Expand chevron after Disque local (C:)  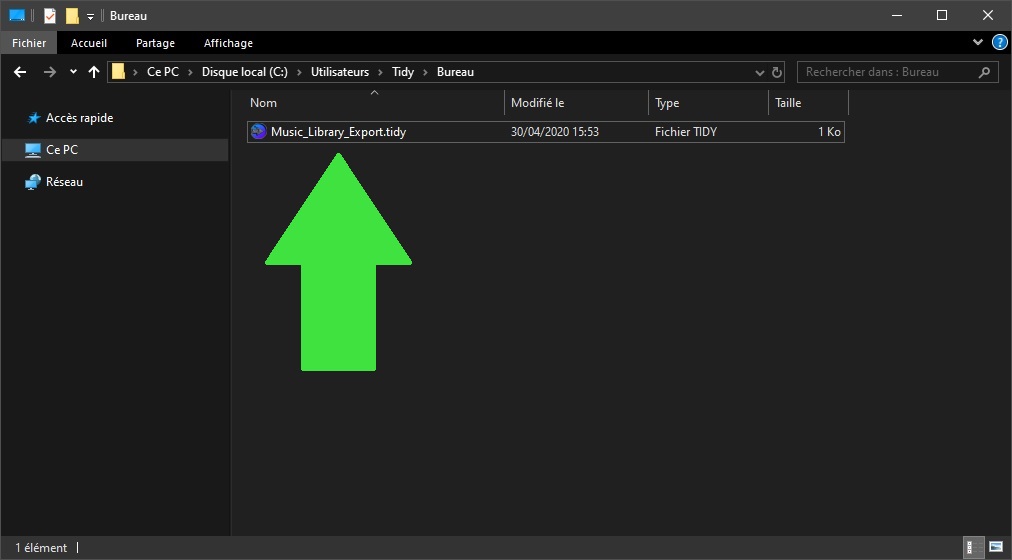[x=299, y=72]
